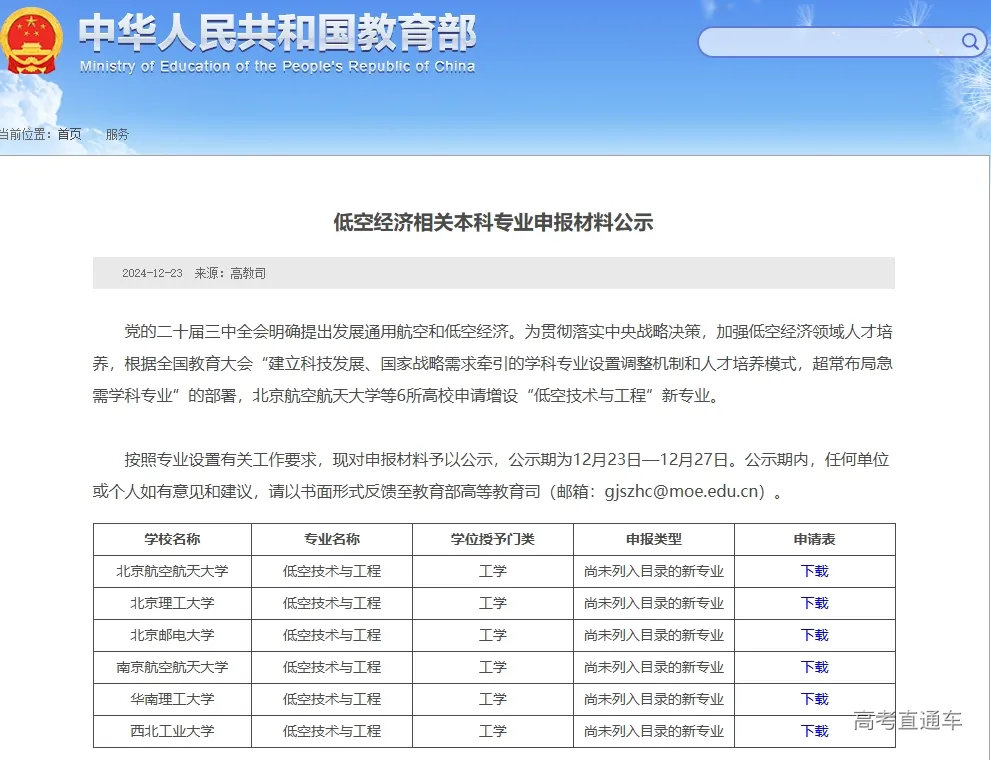
Task: Click the source label 来源：高教司
Action: [x=231, y=273]
